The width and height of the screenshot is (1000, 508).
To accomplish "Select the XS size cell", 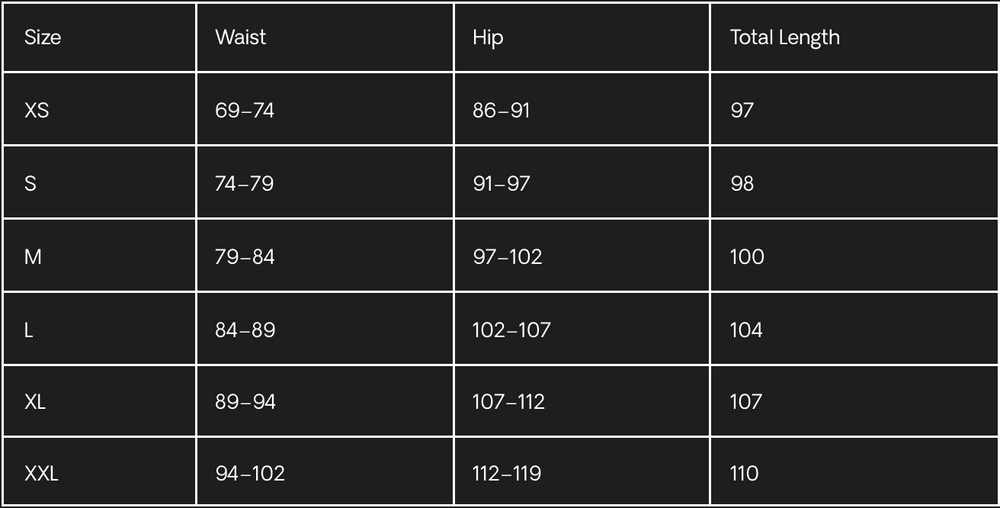I will pyautogui.click(x=37, y=110).
